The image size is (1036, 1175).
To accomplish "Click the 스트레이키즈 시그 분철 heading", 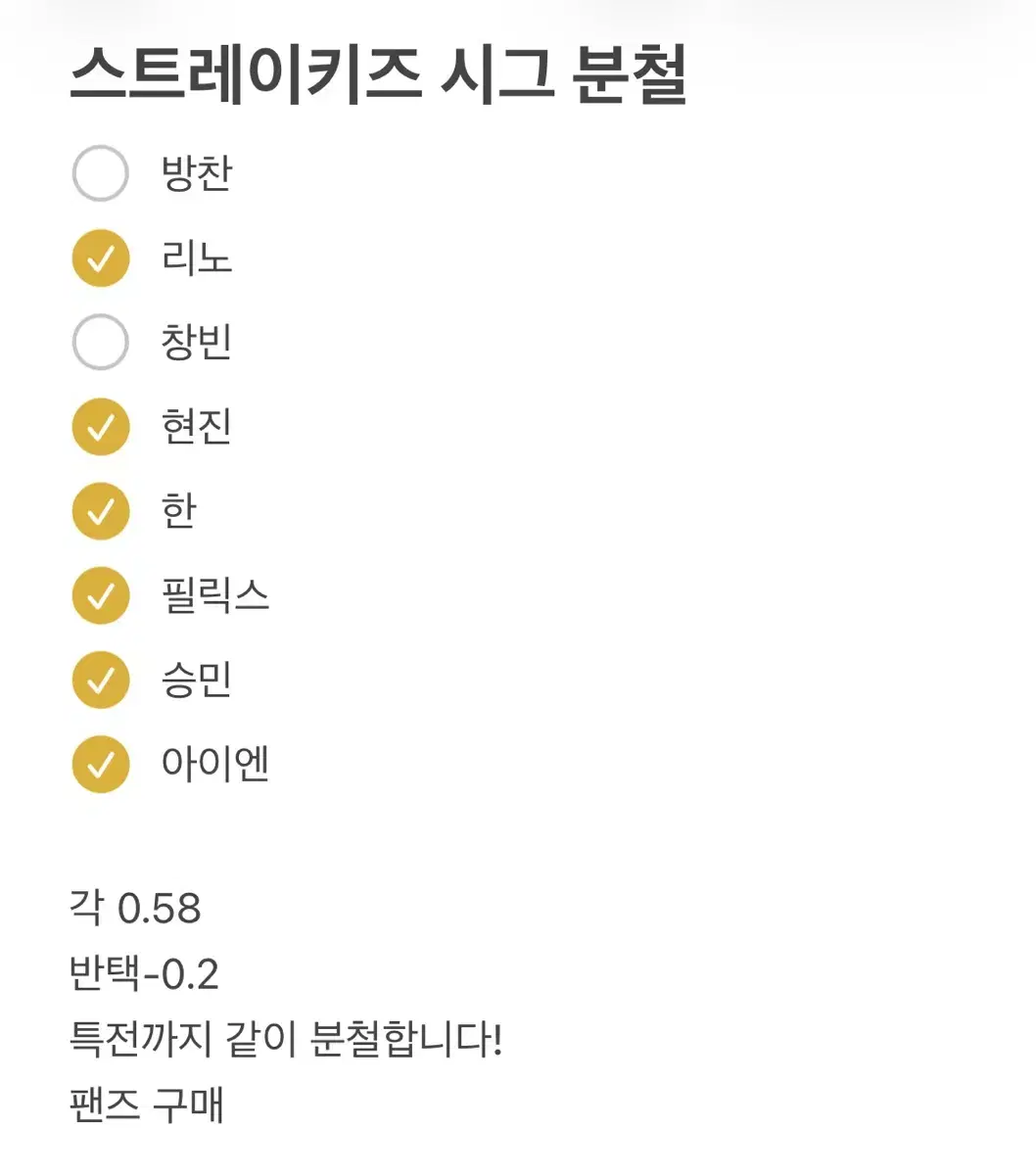I will (x=378, y=75).
